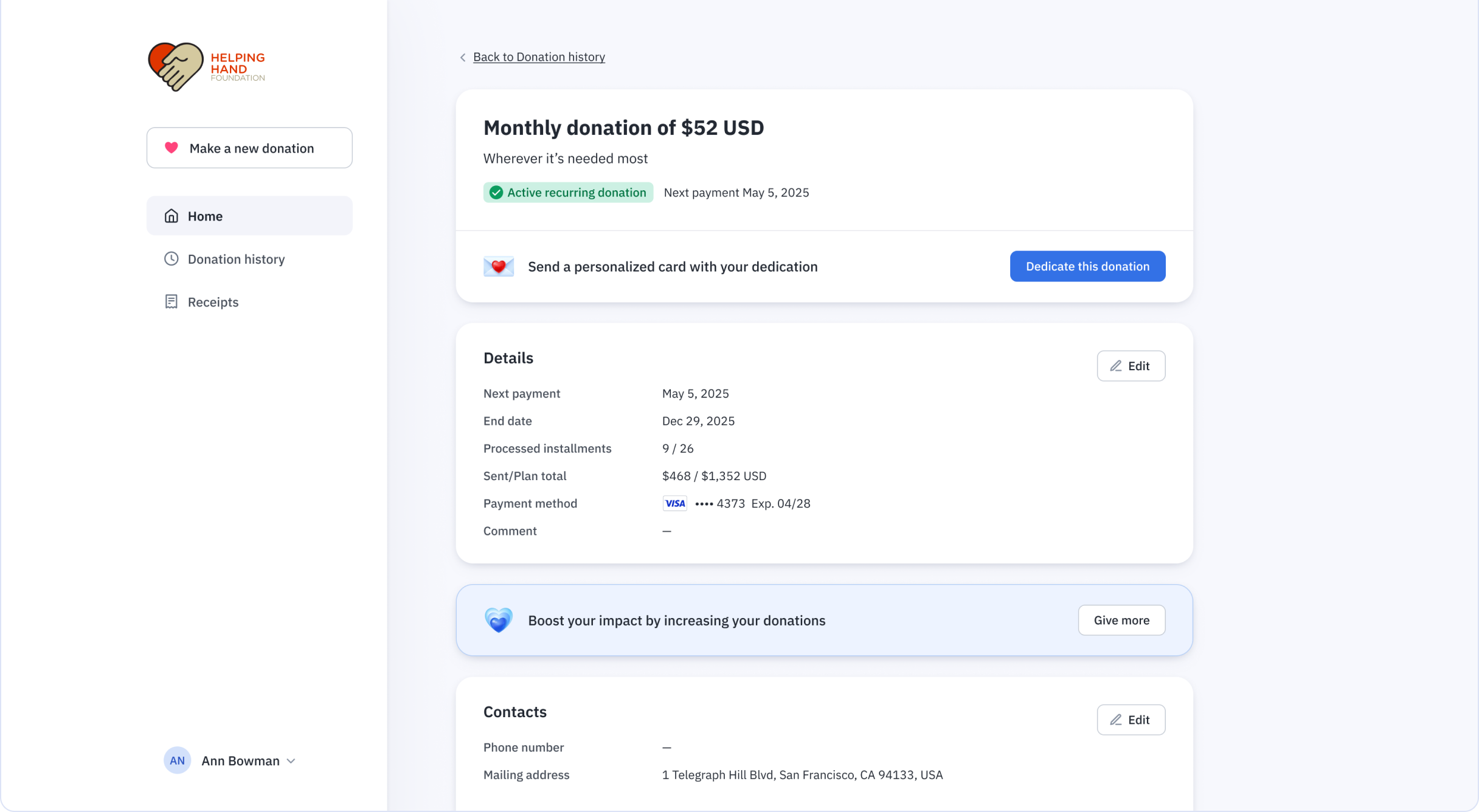Click the AN avatar circle

pos(177,760)
